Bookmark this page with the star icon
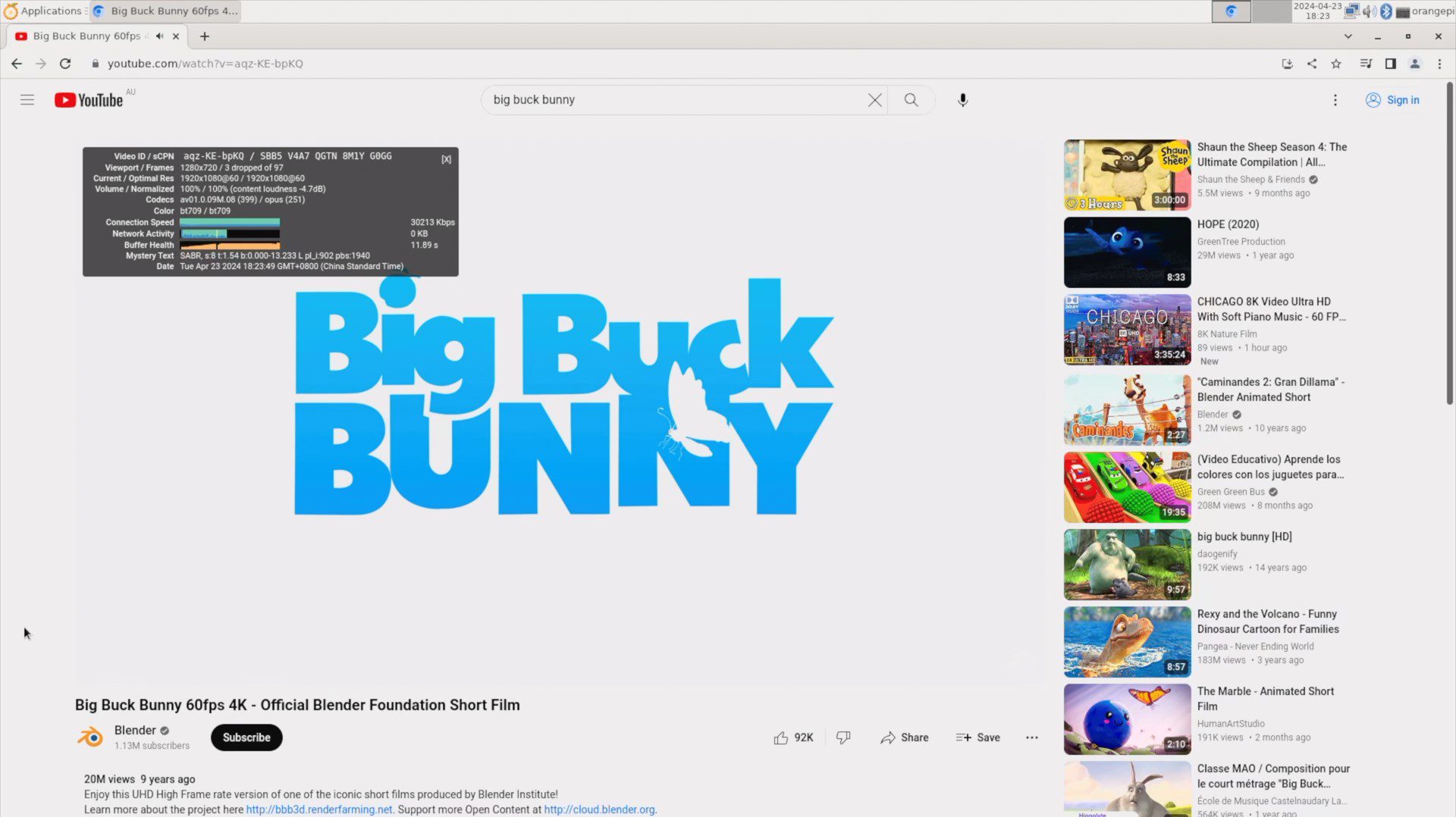The image size is (1456, 817). coord(1336,64)
